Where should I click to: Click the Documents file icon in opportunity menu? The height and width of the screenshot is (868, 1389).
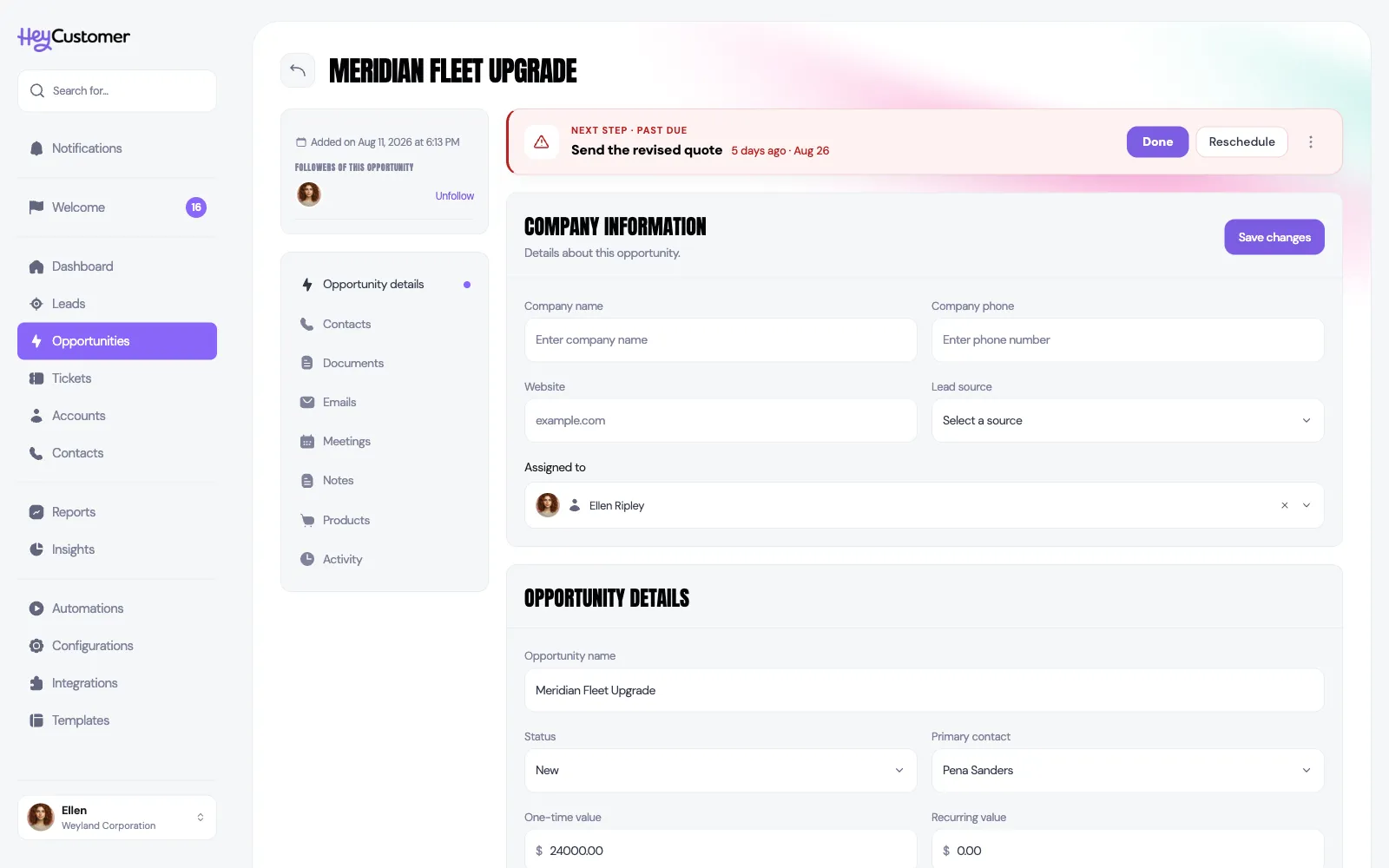[307, 363]
